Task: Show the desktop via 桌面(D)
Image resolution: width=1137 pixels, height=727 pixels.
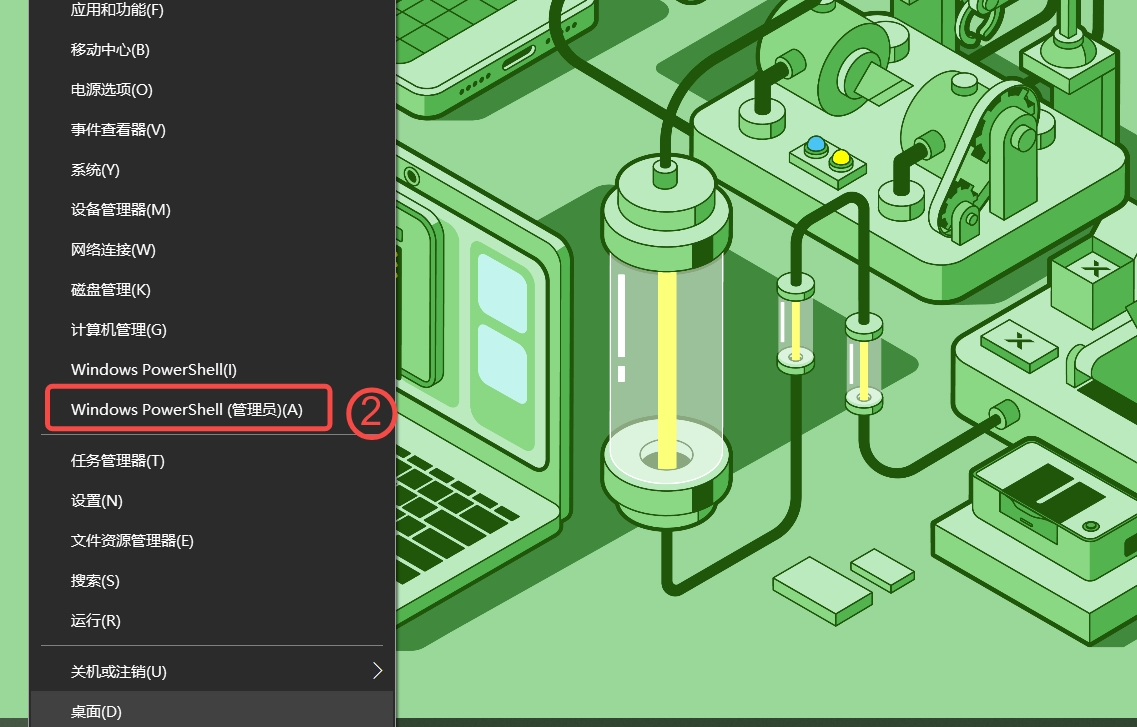Action: pyautogui.click(x=212, y=710)
